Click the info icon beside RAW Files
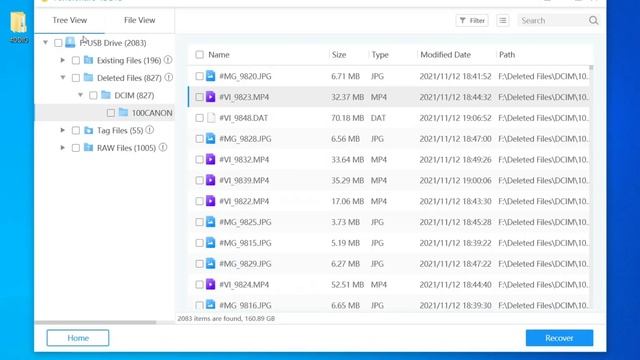640x360 pixels. pyautogui.click(x=163, y=147)
